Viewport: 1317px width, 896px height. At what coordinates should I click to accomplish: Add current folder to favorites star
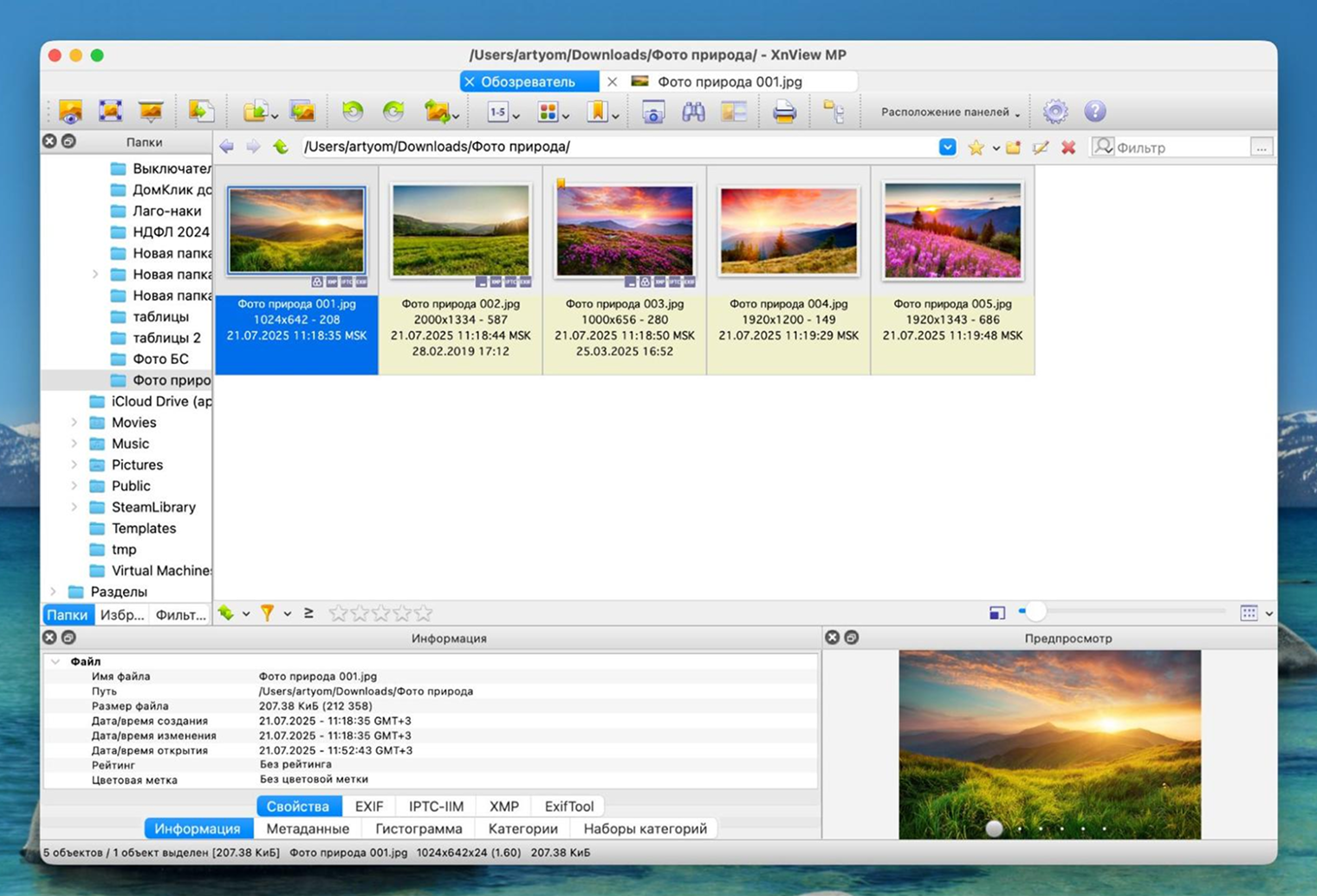click(976, 147)
